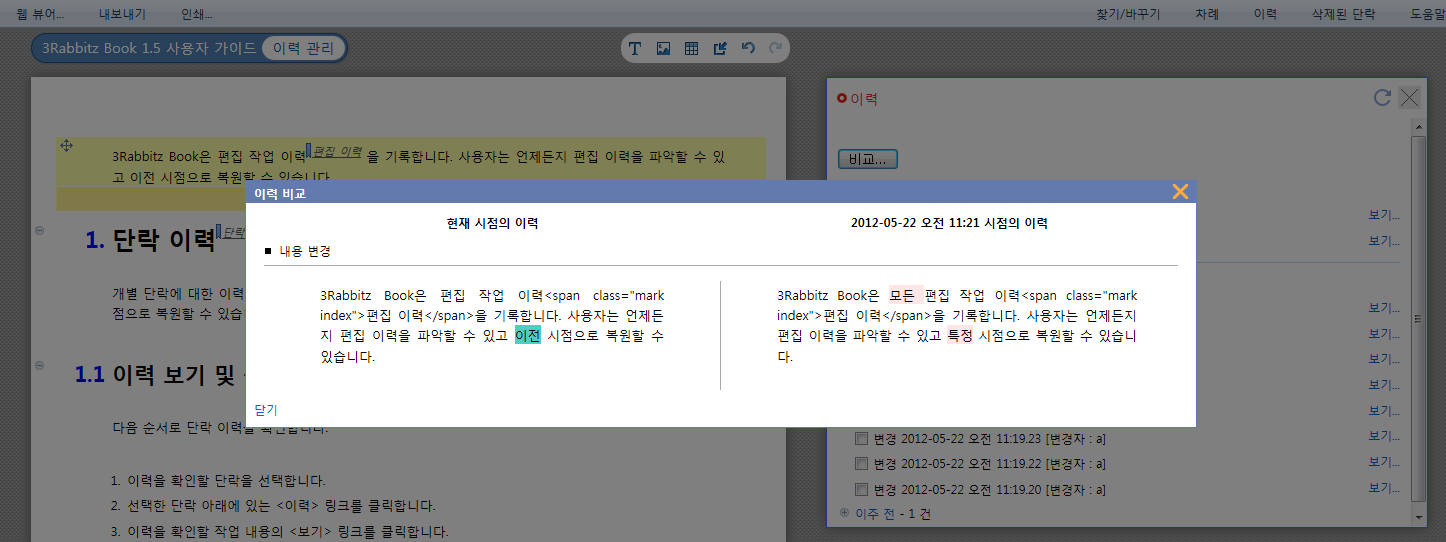The height and width of the screenshot is (542, 1446).
Task: Refresh the 이력 history panel
Action: pyautogui.click(x=1382, y=97)
